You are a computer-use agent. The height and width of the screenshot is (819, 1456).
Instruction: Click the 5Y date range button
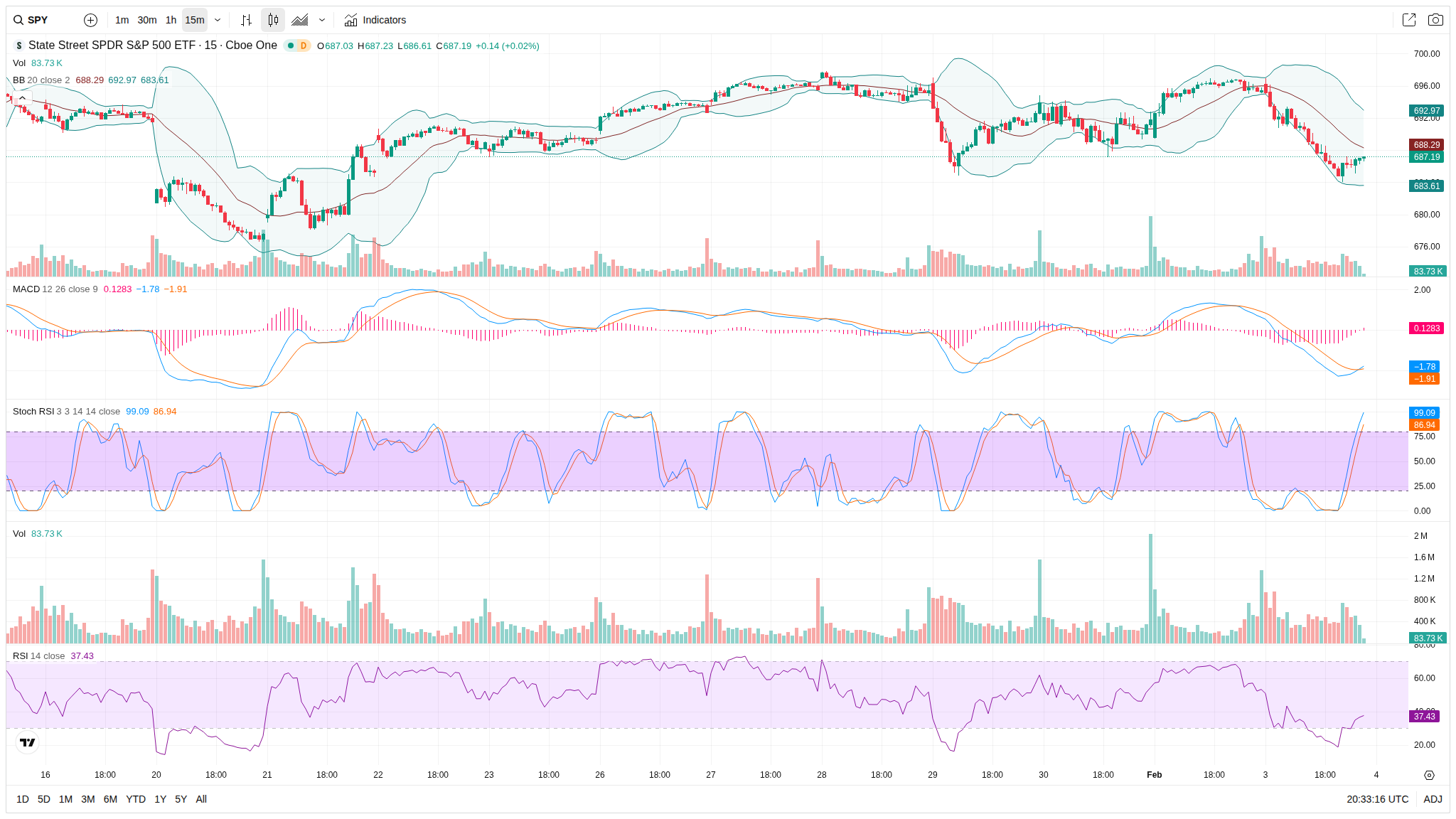[181, 799]
